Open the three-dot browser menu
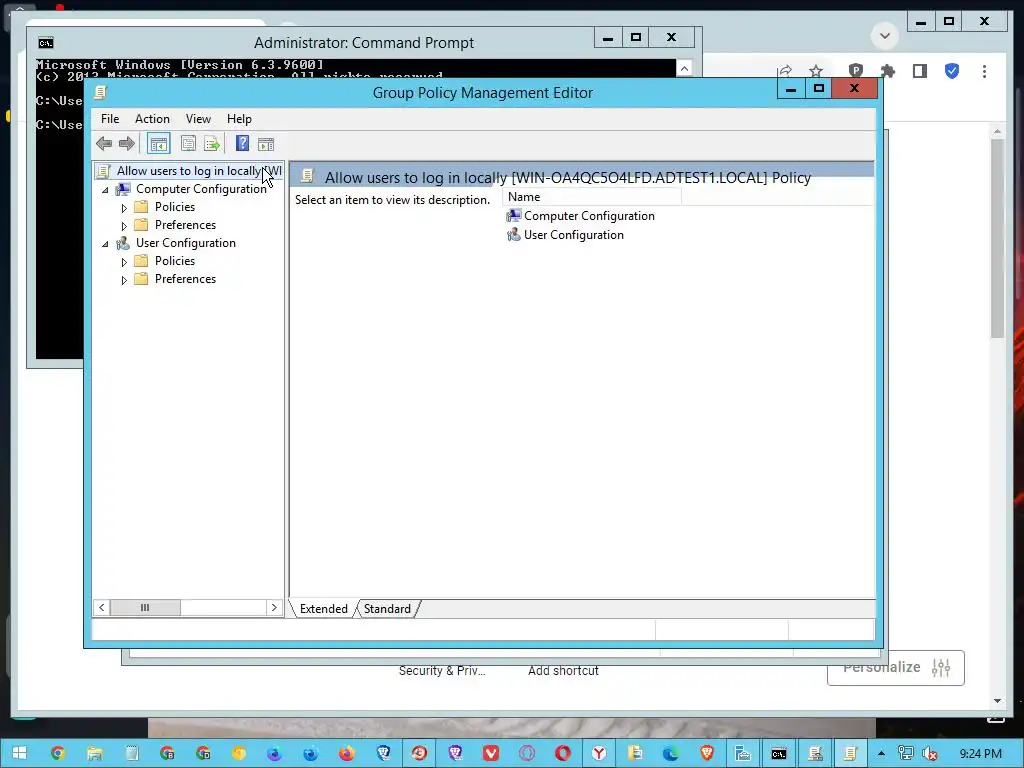1024x768 pixels. tap(984, 71)
